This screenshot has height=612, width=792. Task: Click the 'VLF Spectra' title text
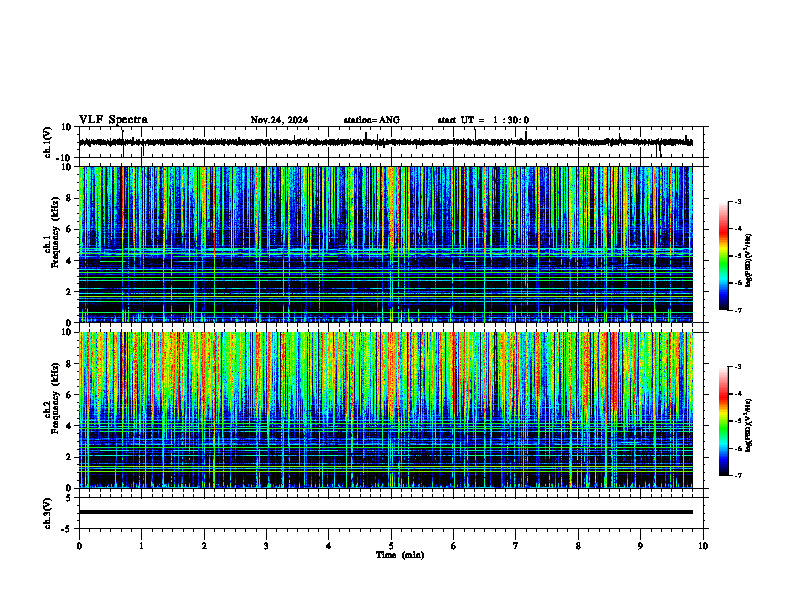click(113, 120)
